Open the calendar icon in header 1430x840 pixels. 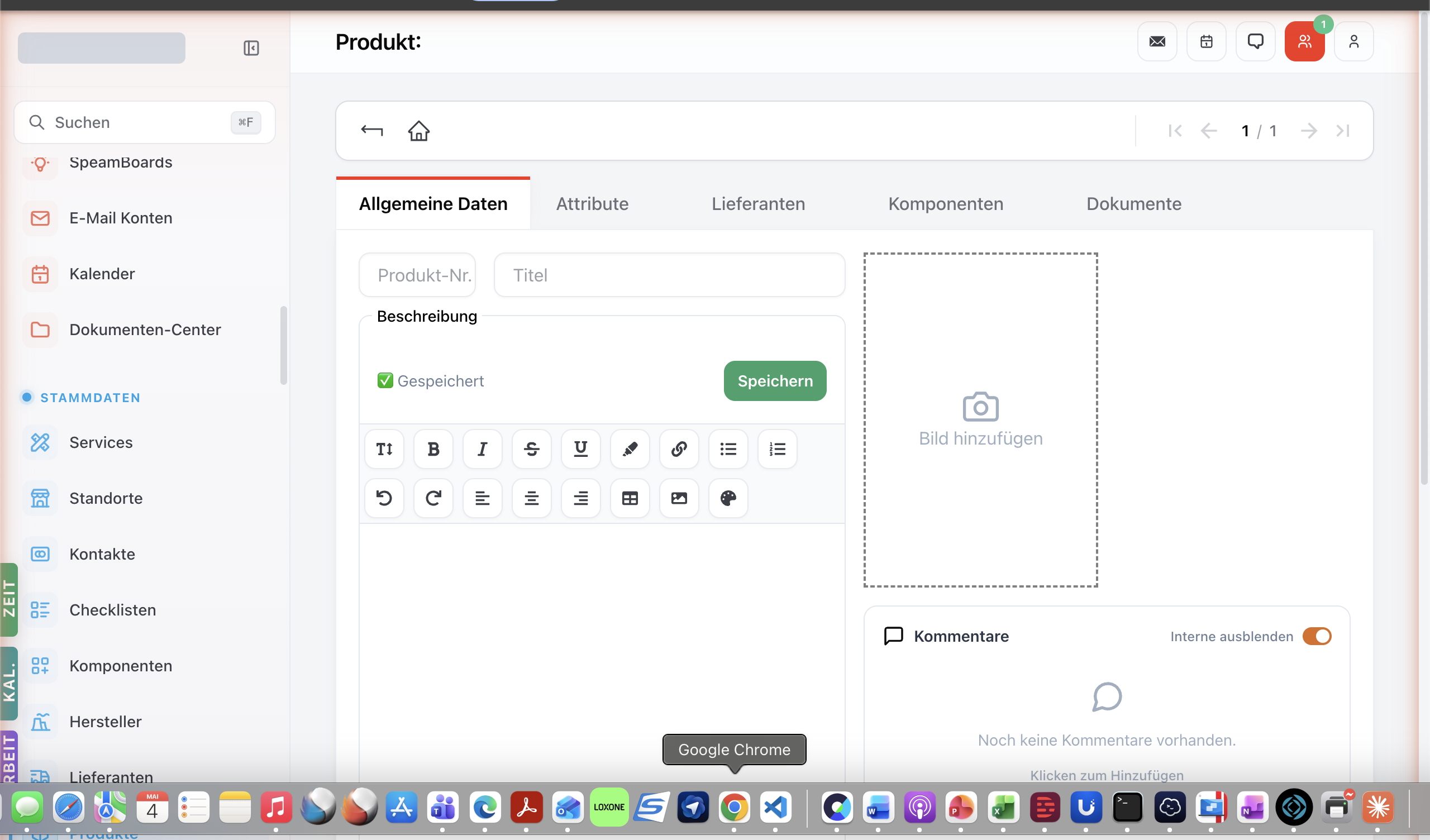tap(1207, 41)
